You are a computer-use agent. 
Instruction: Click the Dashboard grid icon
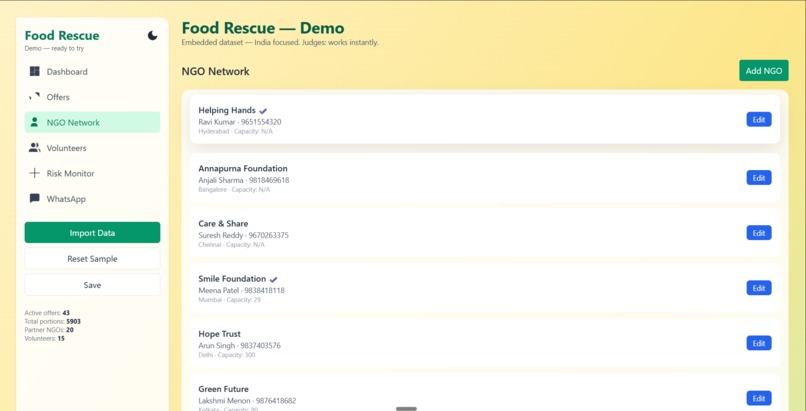tap(34, 71)
